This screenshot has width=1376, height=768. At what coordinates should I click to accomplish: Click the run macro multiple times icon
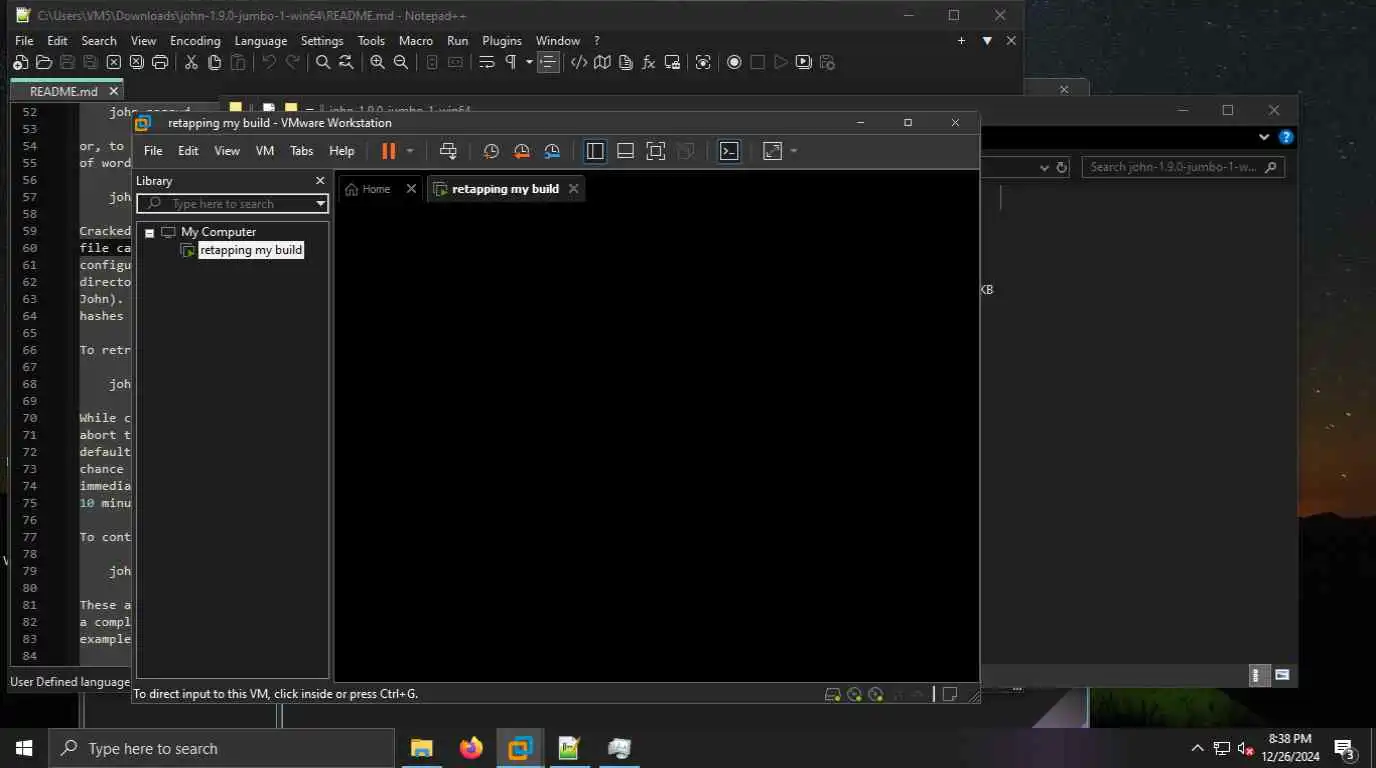[x=803, y=62]
